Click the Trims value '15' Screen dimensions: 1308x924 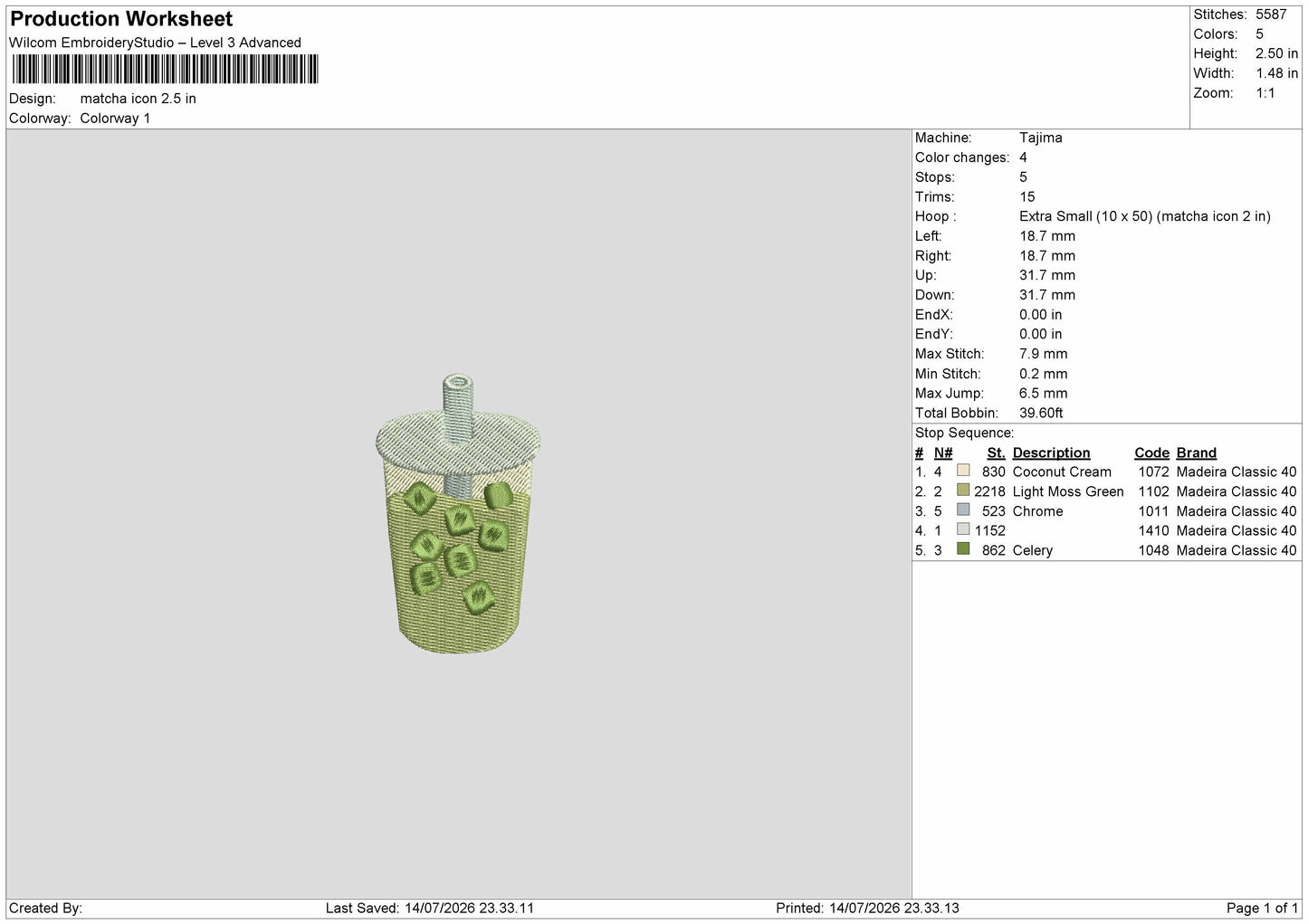point(1027,196)
